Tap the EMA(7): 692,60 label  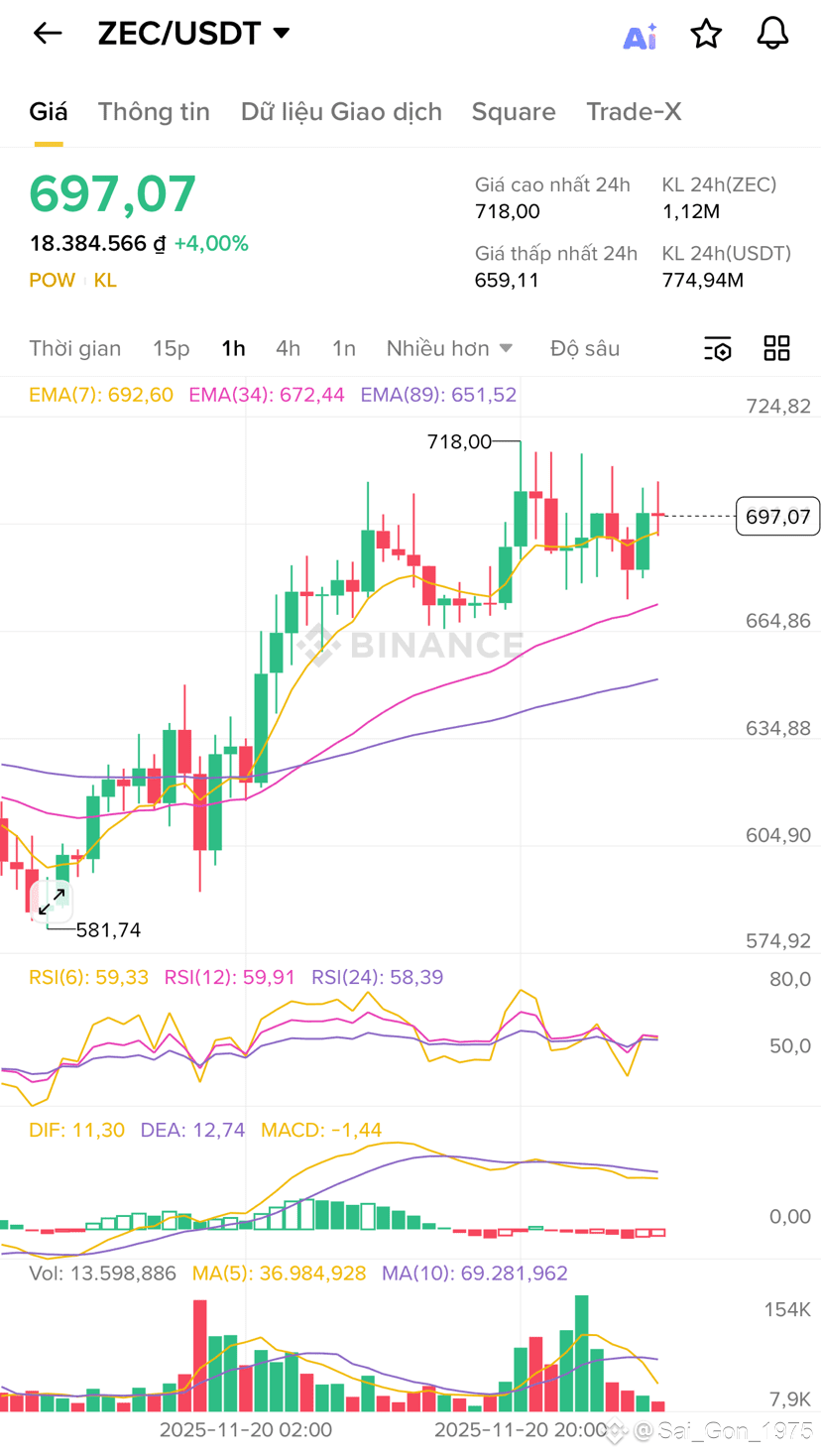pyautogui.click(x=101, y=395)
